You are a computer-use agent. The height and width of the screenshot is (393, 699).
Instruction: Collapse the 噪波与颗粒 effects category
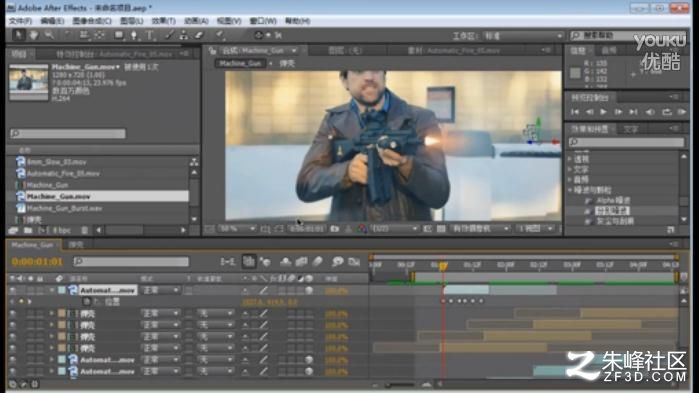point(570,190)
